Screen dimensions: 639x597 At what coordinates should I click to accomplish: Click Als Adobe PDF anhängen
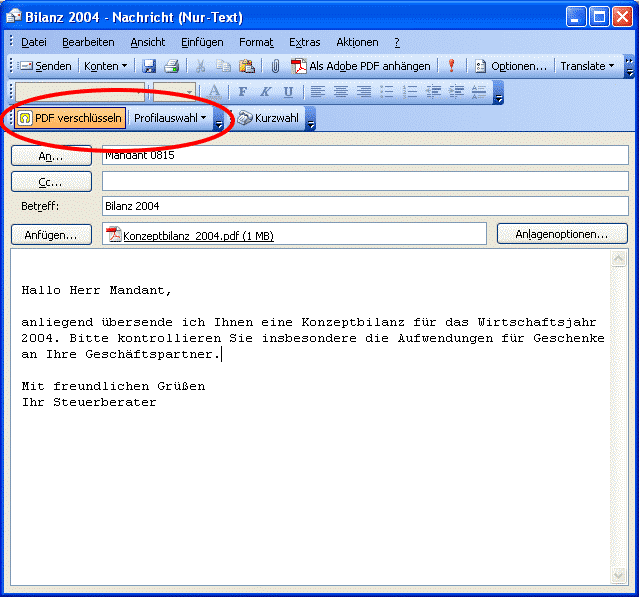tap(361, 66)
